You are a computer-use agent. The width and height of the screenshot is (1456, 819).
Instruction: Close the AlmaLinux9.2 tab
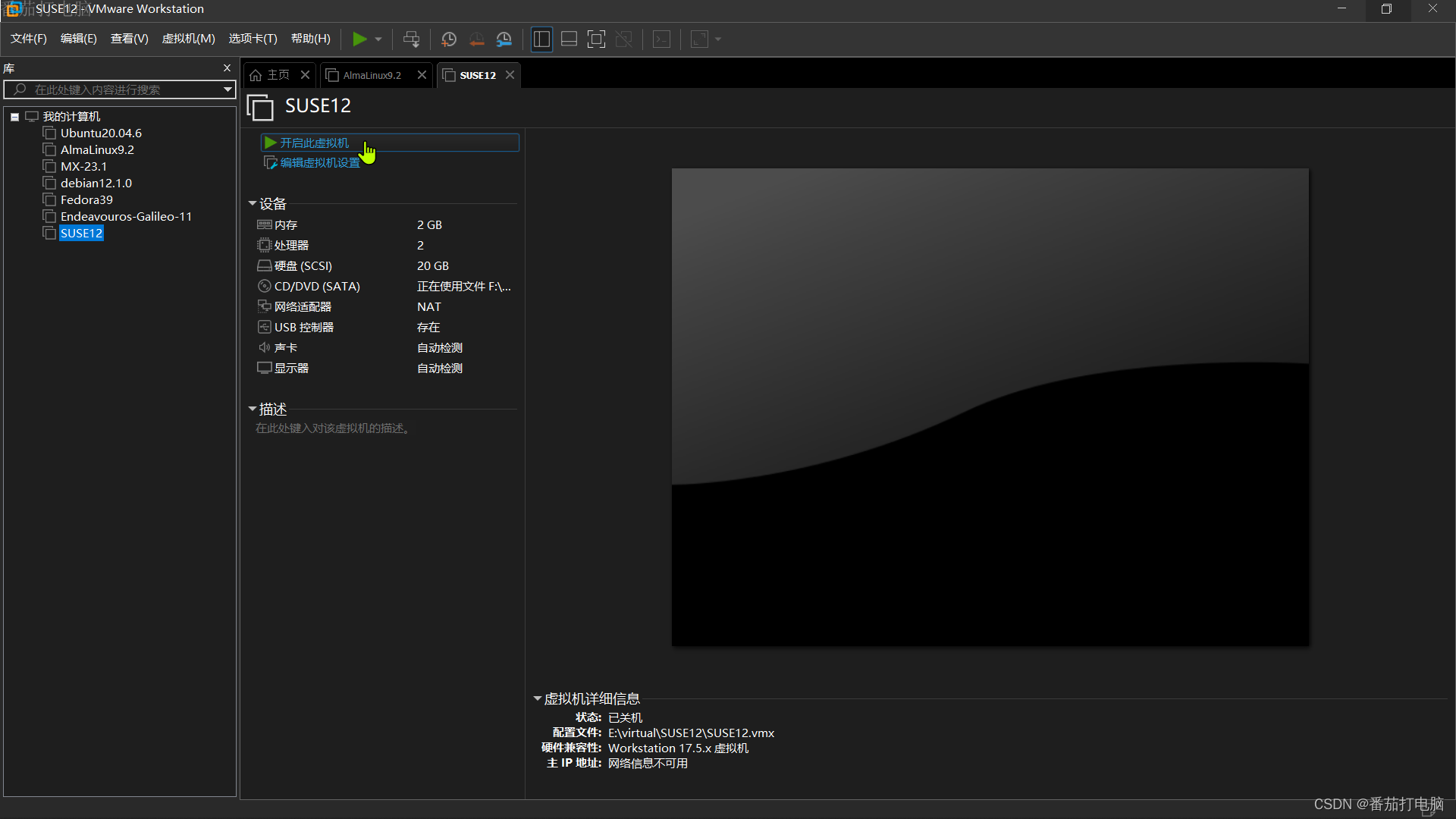point(422,74)
